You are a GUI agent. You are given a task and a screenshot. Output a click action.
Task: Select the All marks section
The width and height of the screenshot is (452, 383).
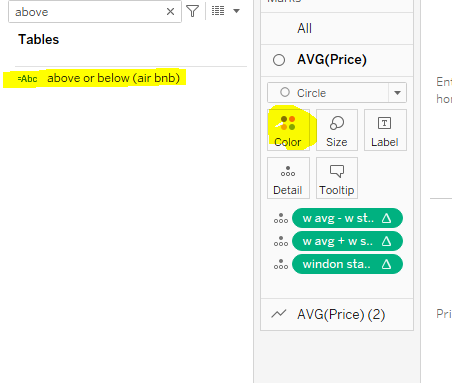pyautogui.click(x=337, y=28)
